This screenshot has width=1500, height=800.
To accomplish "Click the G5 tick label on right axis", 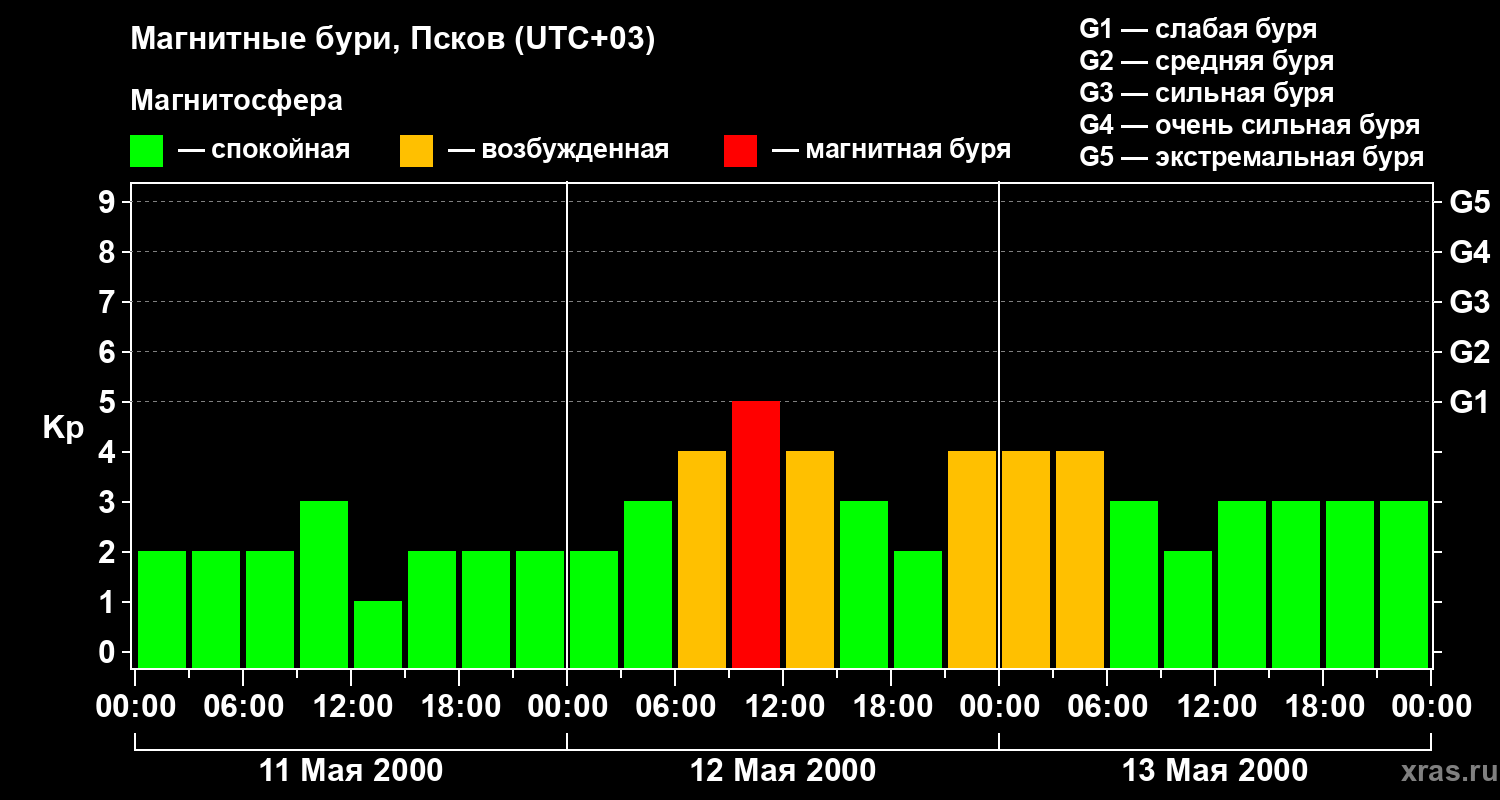I will coord(1469,202).
